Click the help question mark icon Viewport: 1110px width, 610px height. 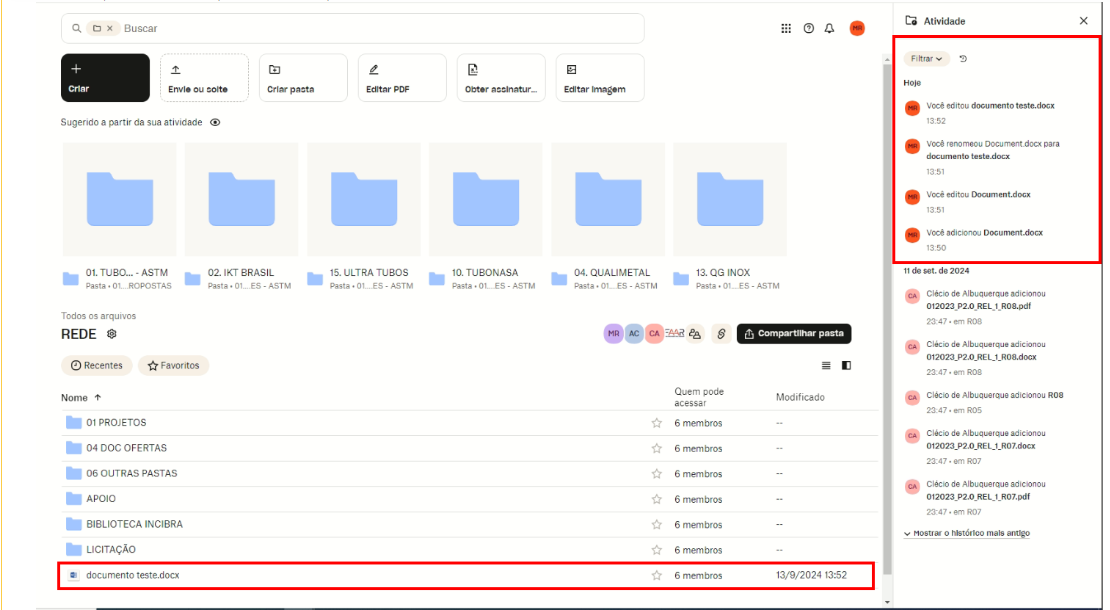pos(808,28)
